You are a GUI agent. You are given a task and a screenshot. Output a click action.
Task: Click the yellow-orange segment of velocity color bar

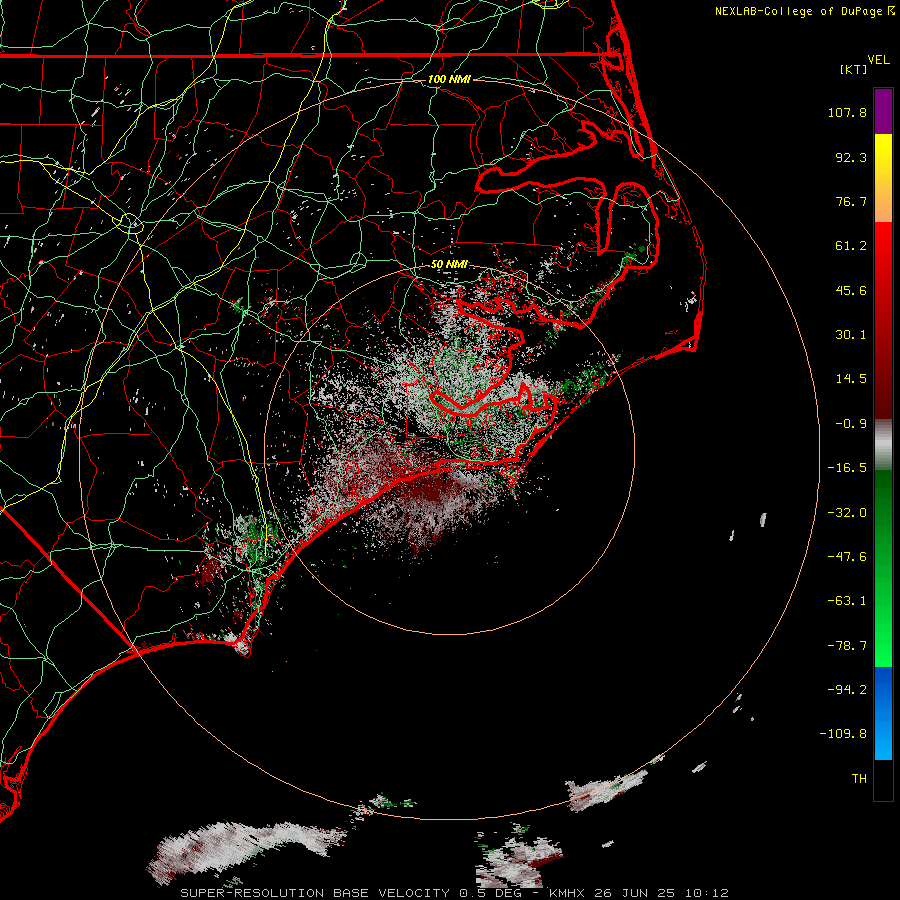pyautogui.click(x=883, y=178)
